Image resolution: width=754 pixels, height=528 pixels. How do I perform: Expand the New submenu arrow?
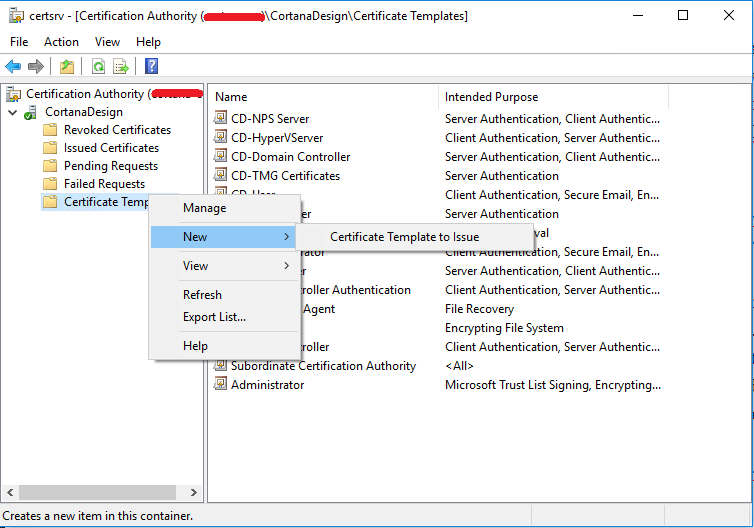(286, 237)
